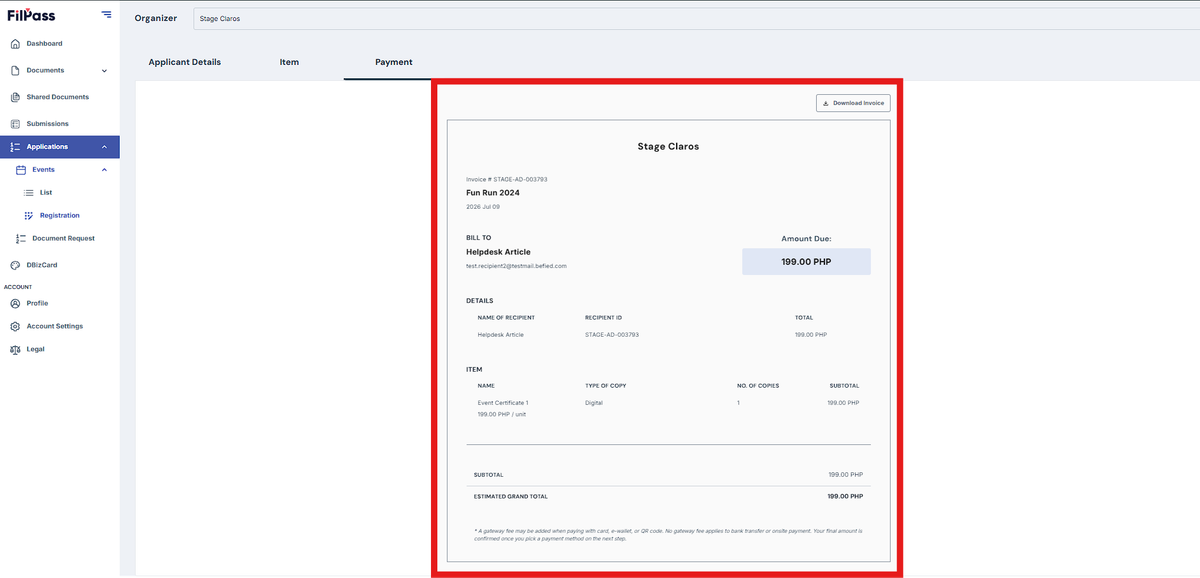This screenshot has height=578, width=1200.
Task: Click the download arrow icon on invoice button
Action: 825,103
